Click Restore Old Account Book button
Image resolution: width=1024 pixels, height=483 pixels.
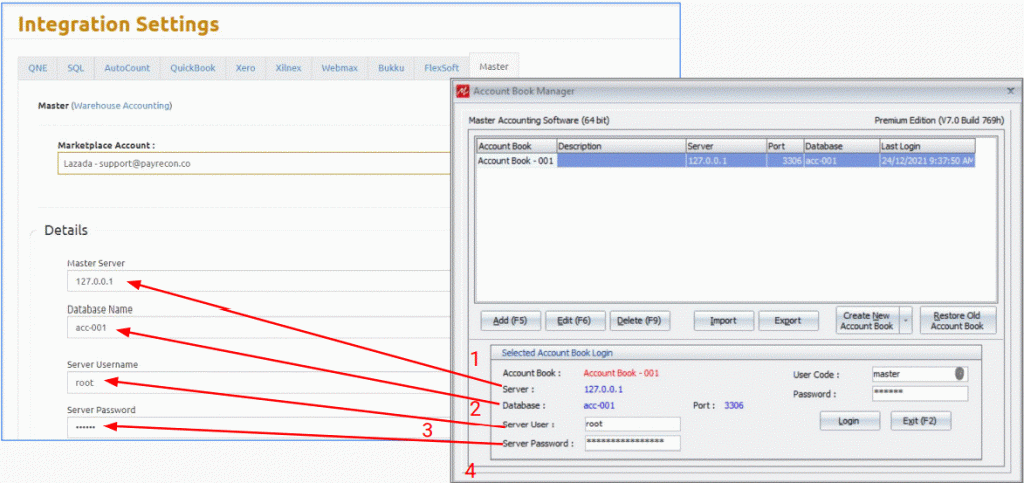[958, 320]
